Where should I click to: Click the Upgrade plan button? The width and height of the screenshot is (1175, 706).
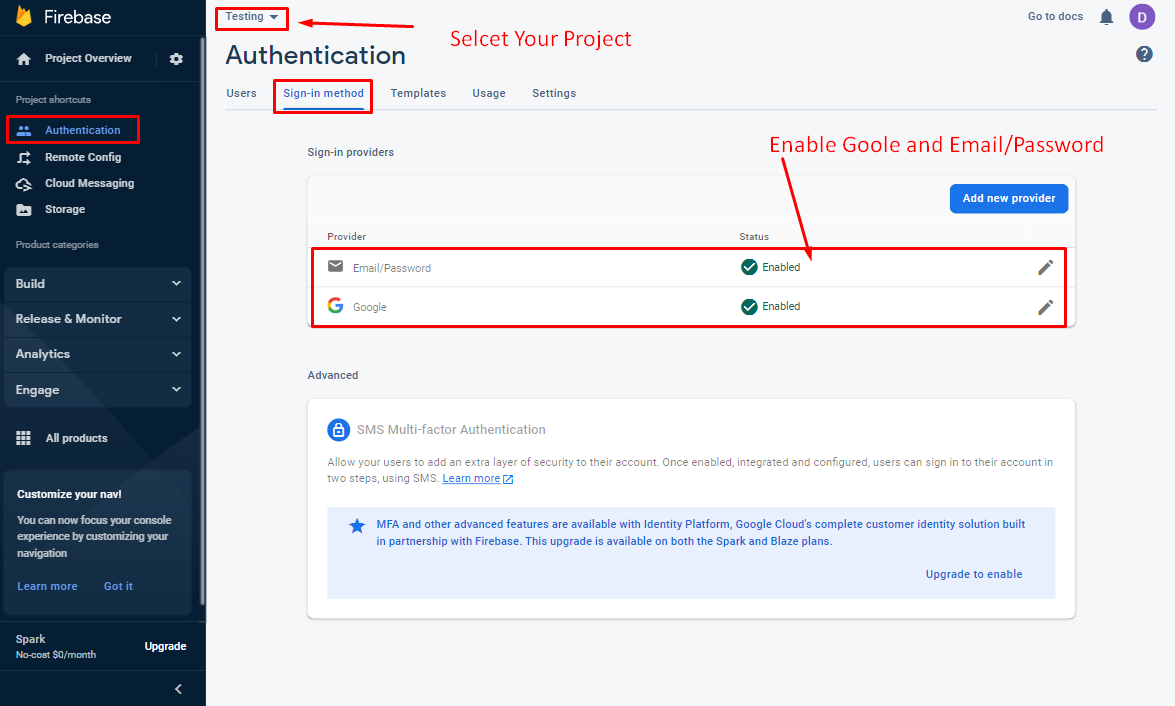166,646
